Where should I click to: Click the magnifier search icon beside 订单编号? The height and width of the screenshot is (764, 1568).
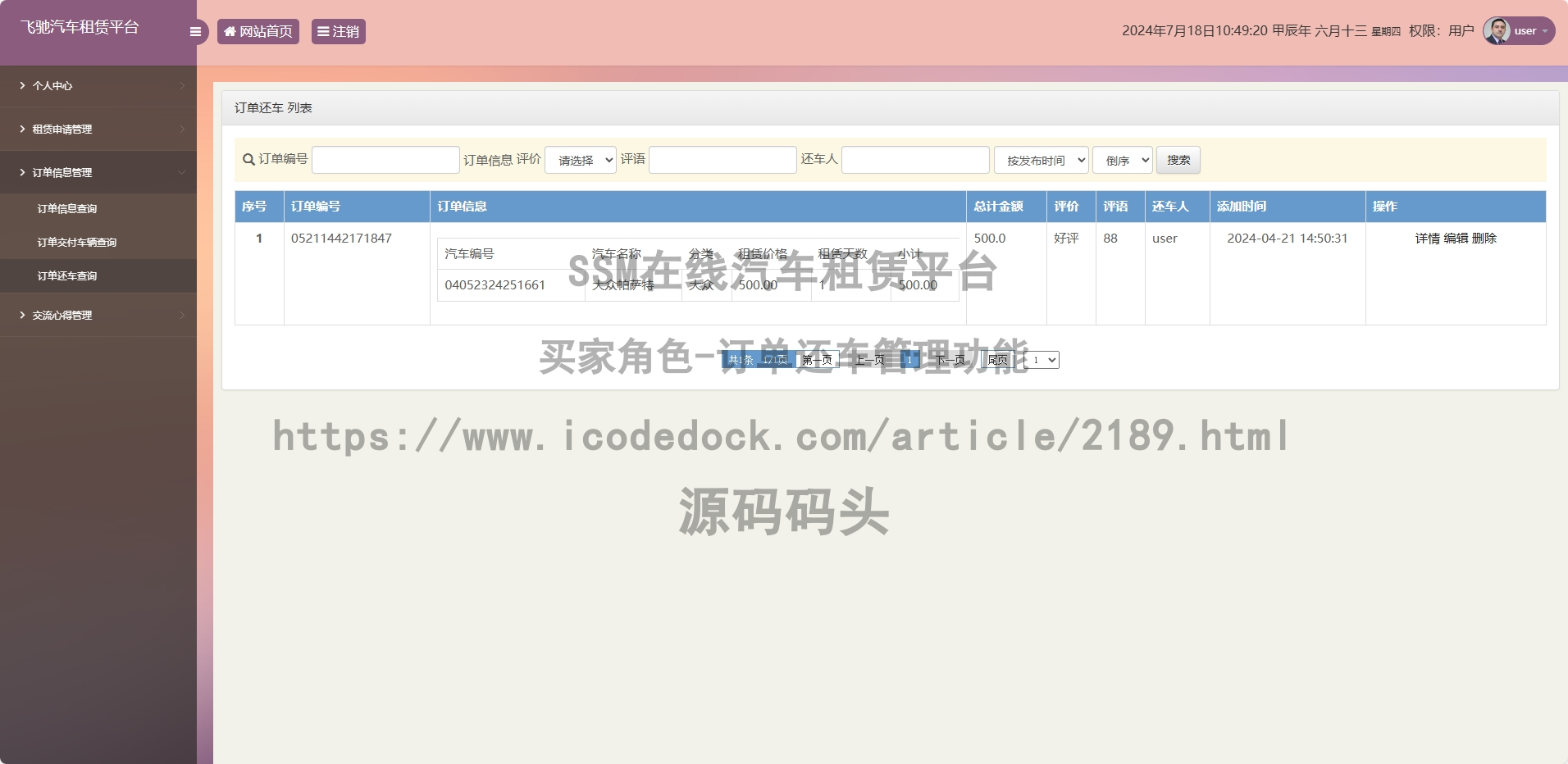point(248,159)
